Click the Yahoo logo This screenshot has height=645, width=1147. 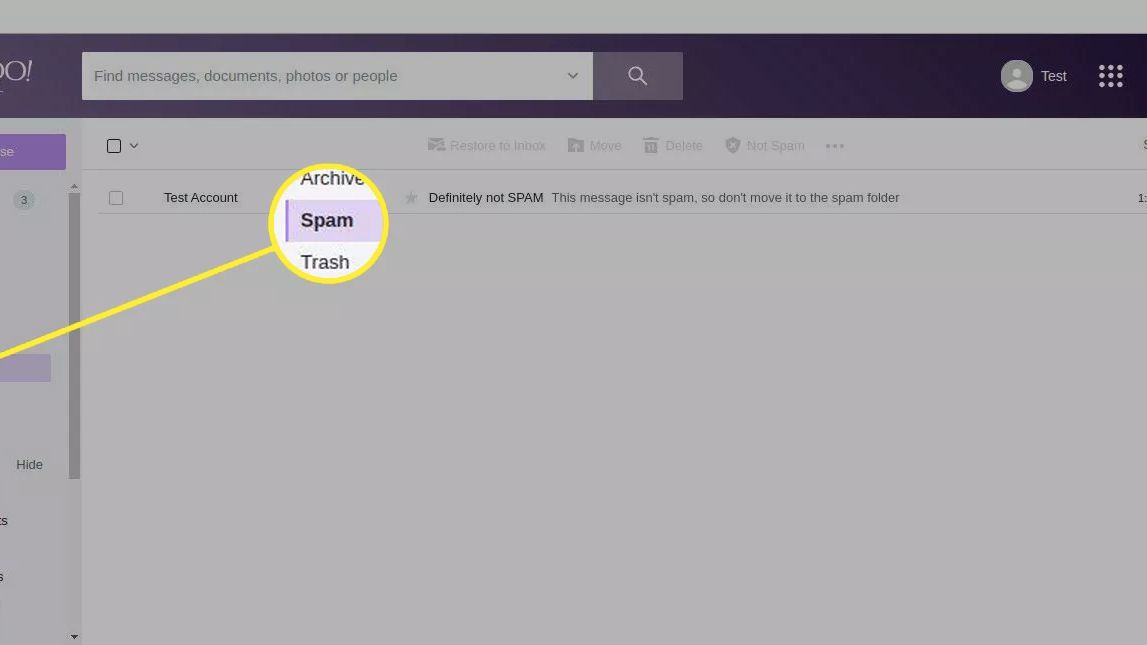coord(15,72)
